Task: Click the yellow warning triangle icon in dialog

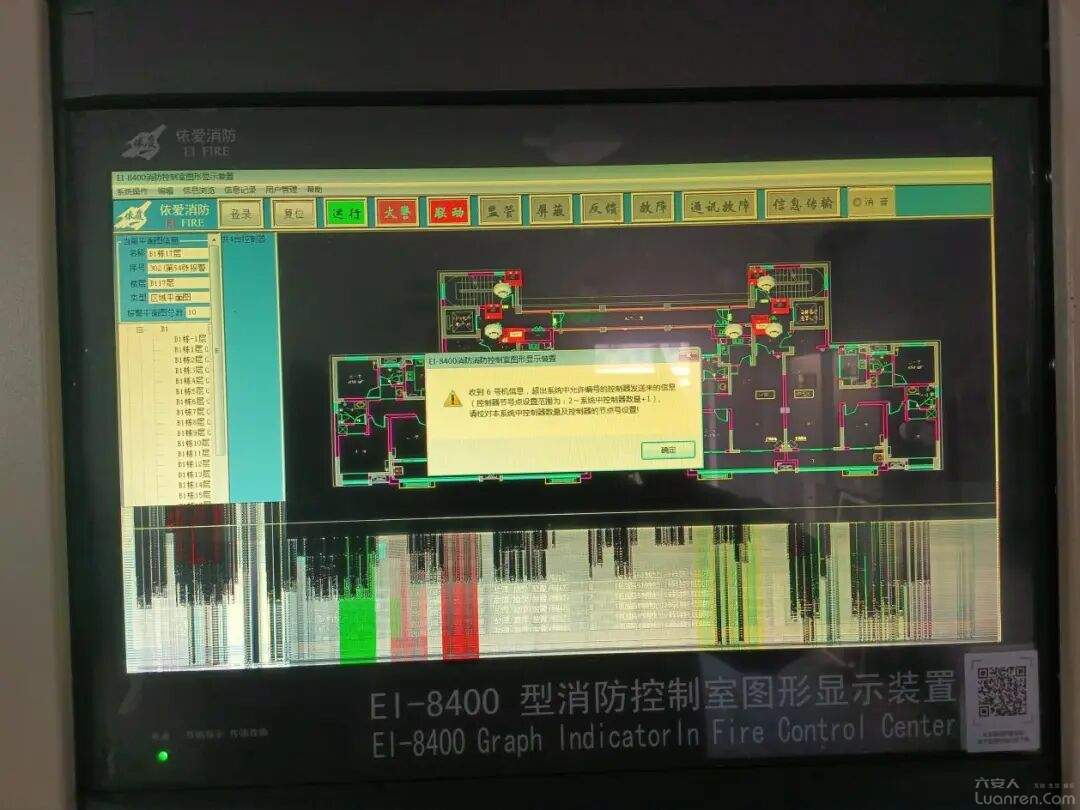Action: 453,398
